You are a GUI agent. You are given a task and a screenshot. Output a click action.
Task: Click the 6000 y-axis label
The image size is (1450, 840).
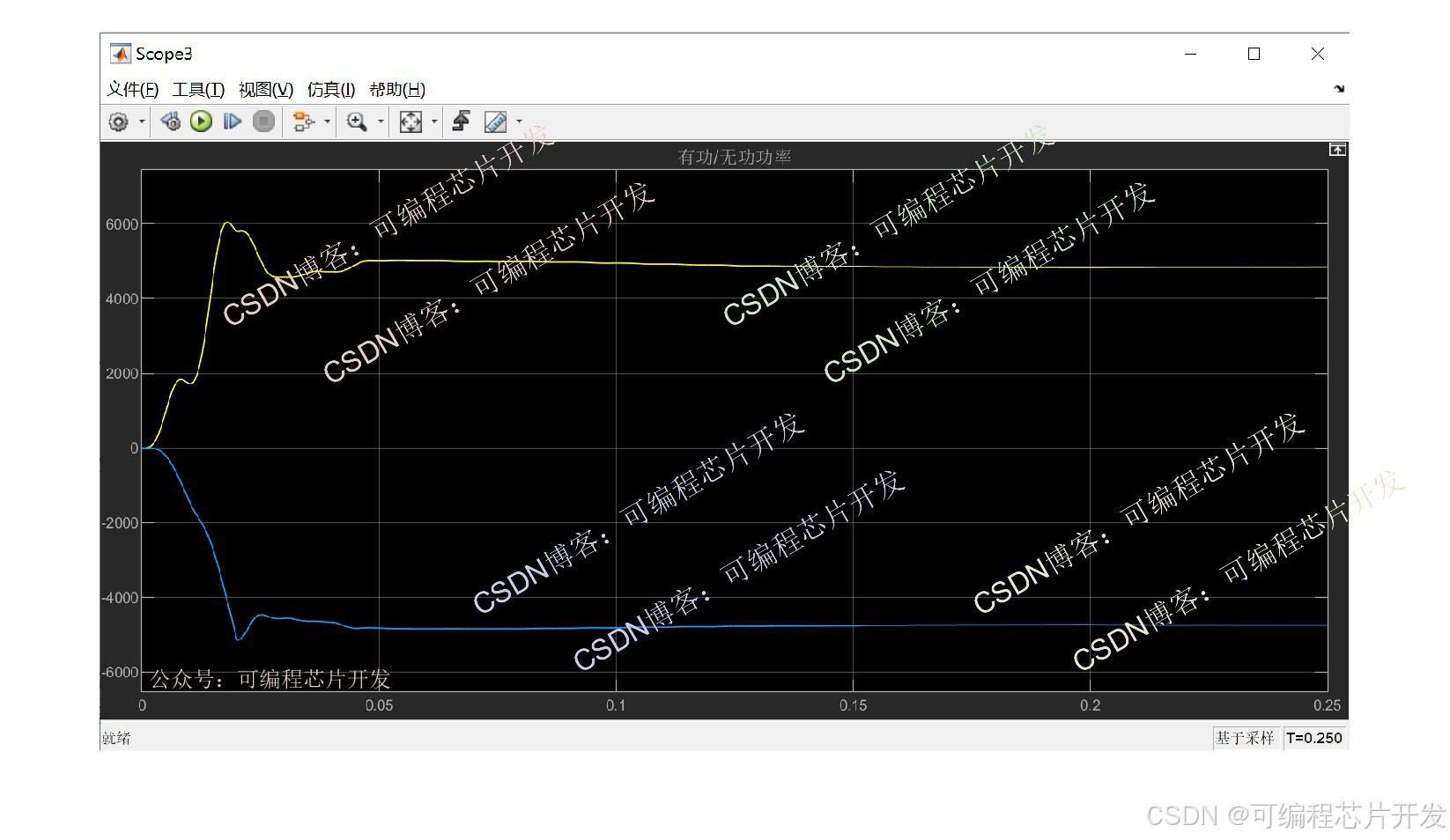(122, 225)
